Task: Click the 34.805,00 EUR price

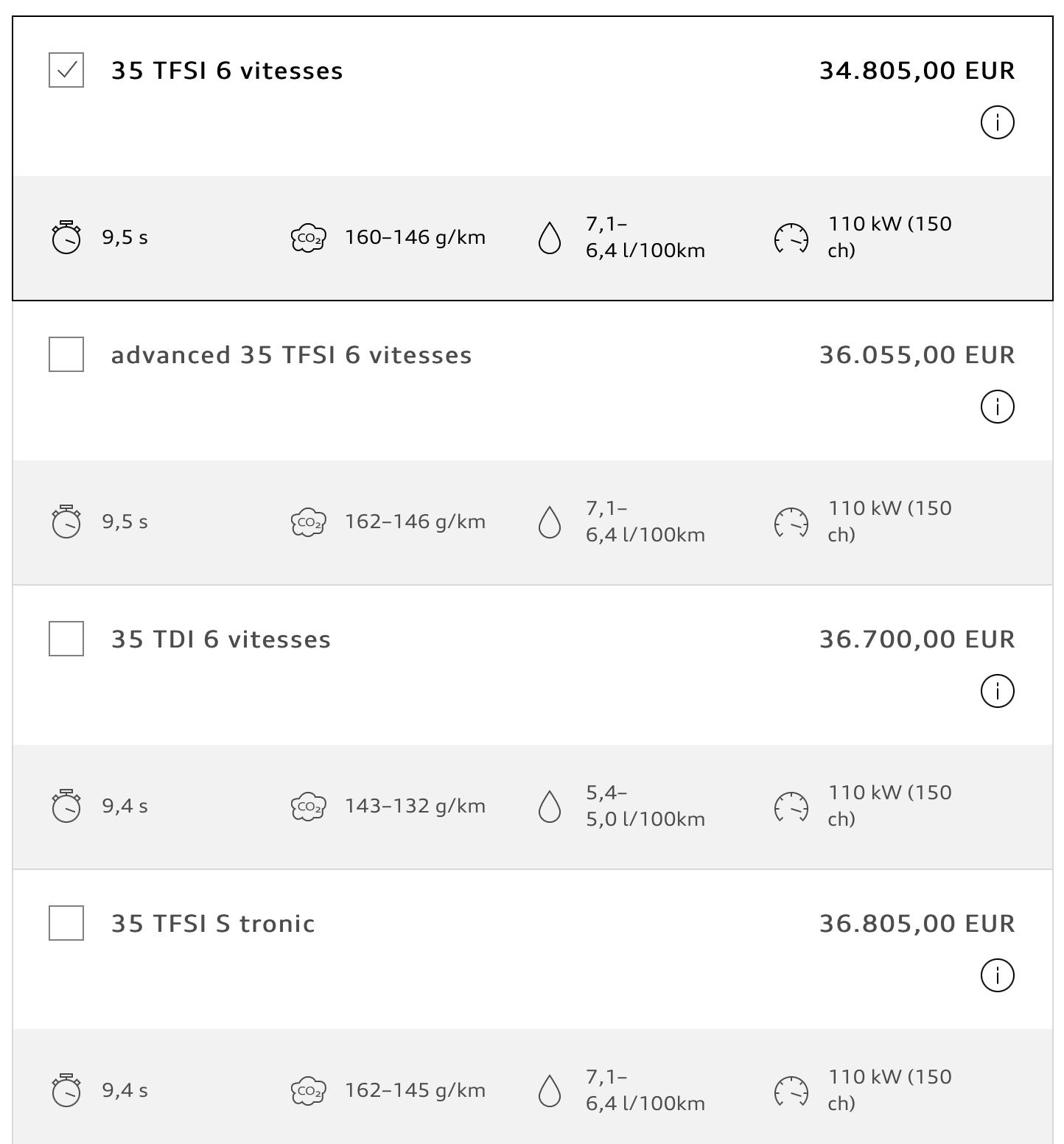Action: (x=917, y=71)
